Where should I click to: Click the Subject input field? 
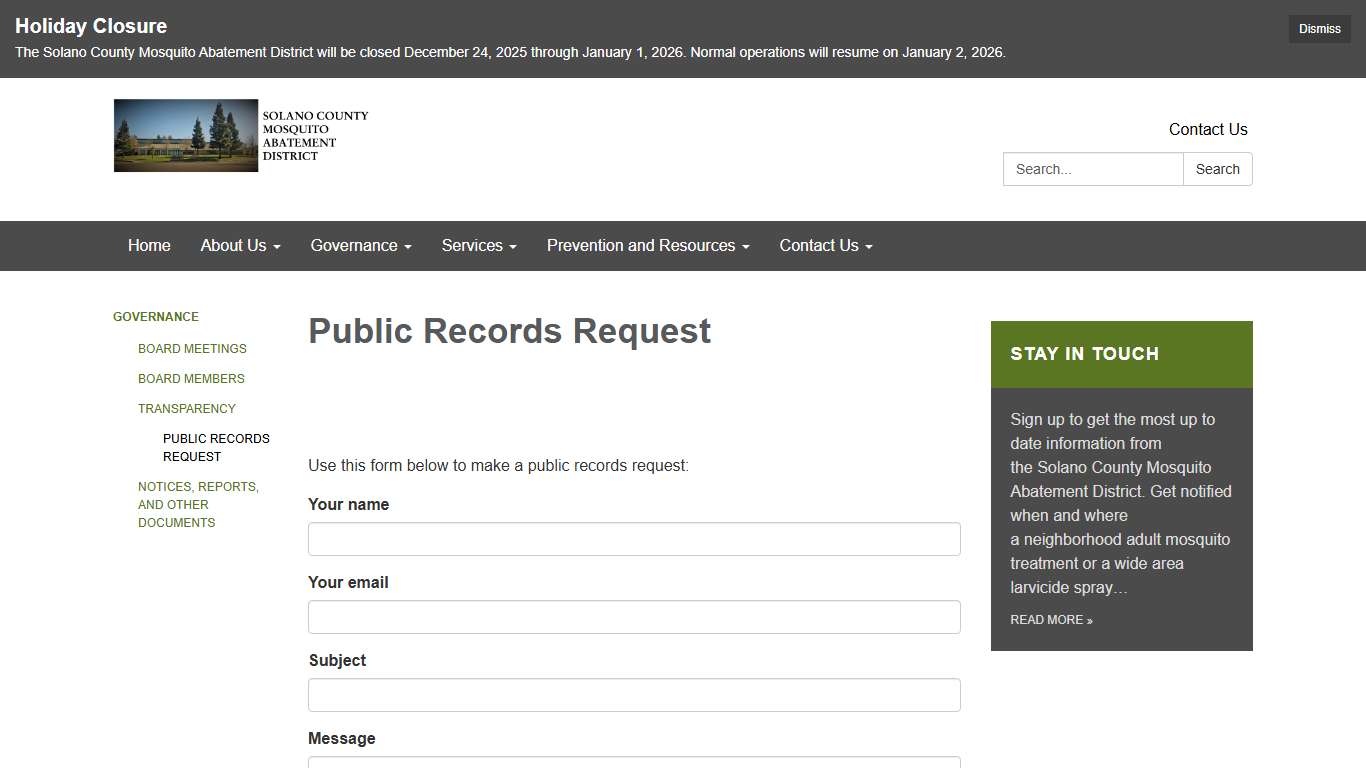tap(633, 694)
